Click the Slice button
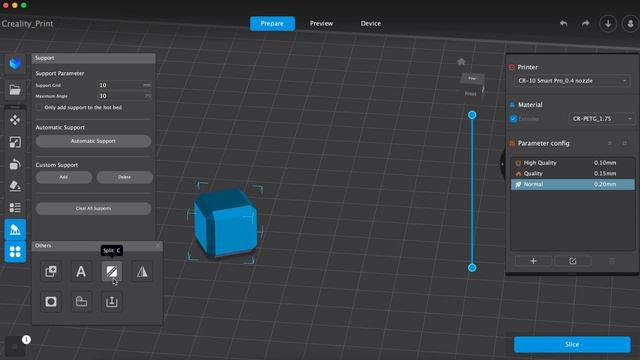The width and height of the screenshot is (640, 360). [572, 344]
